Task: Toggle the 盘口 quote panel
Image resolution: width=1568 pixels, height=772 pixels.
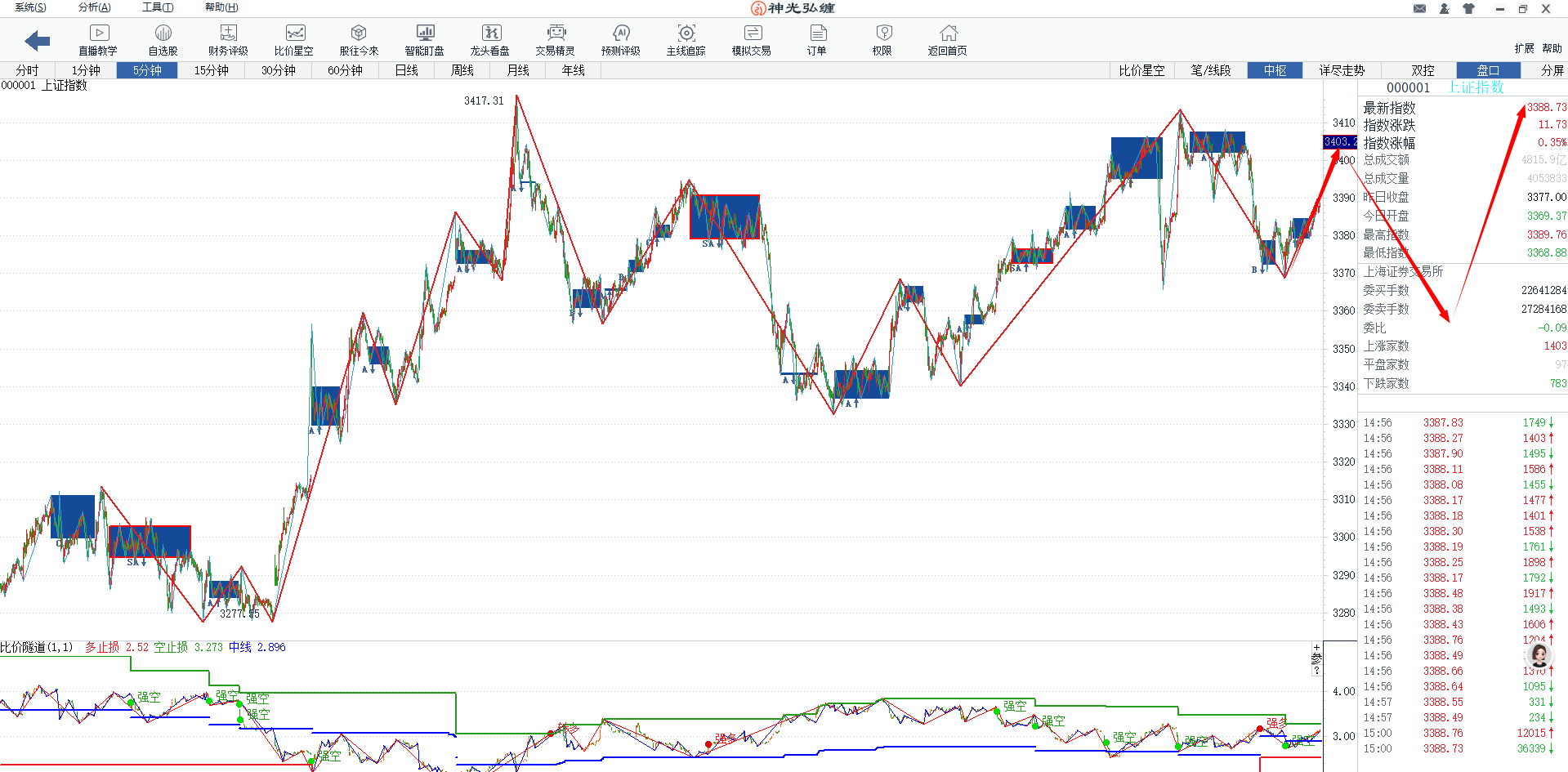Action: 1488,70
